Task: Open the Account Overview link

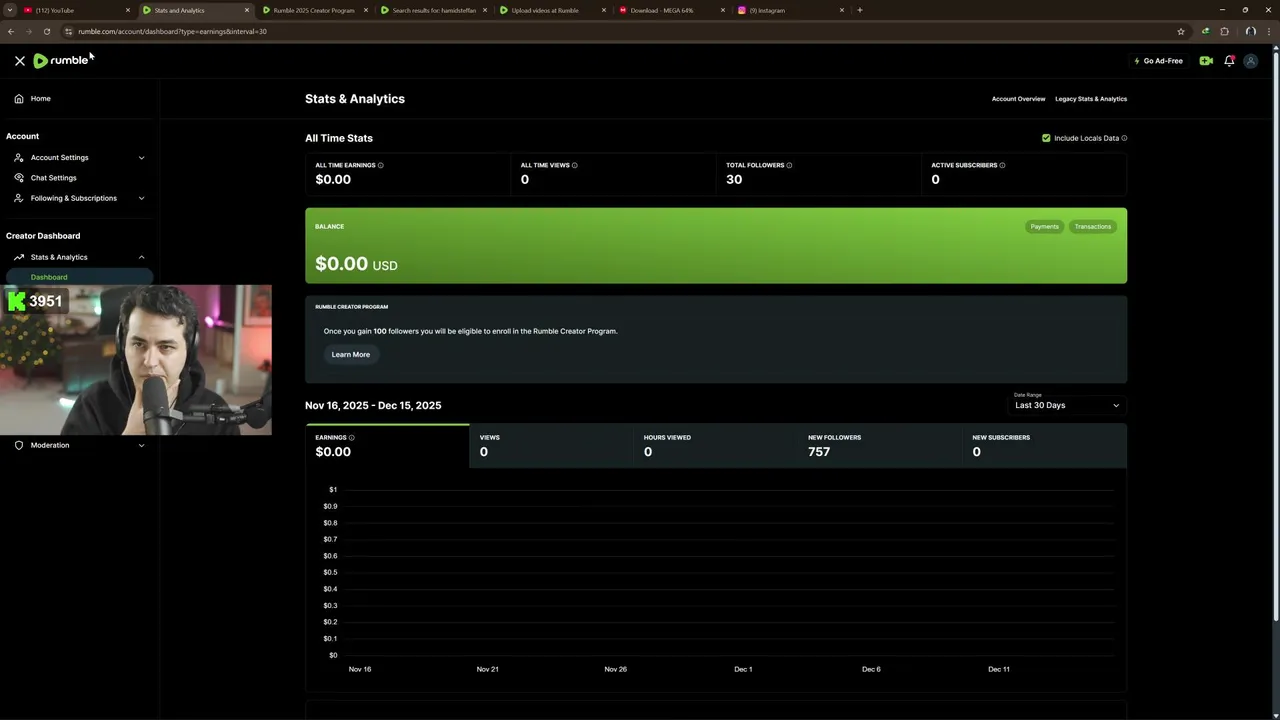Action: pyautogui.click(x=1018, y=99)
